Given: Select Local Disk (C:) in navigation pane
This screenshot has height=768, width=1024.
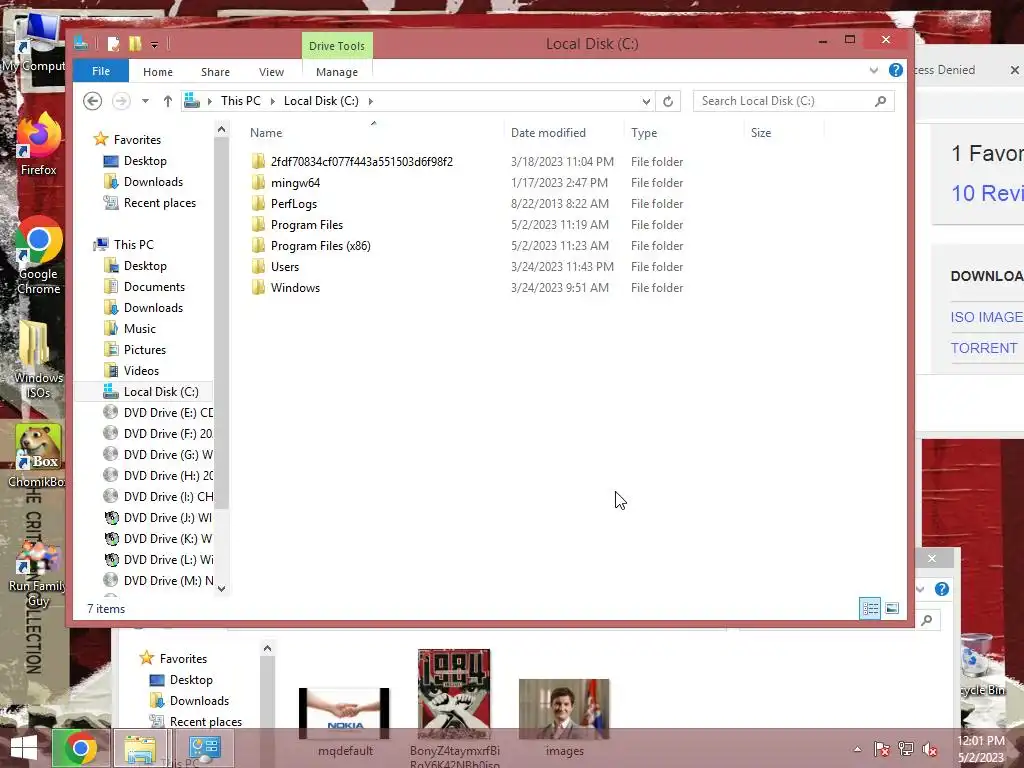Looking at the screenshot, I should point(161,392).
